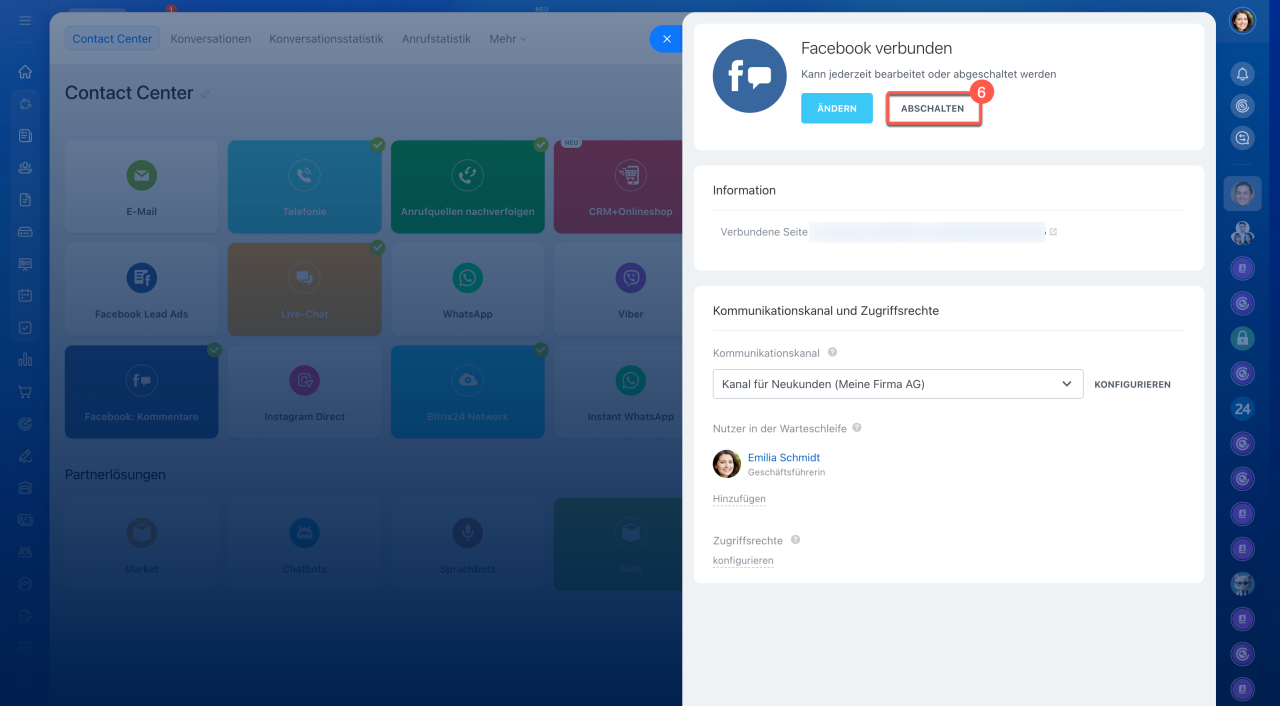Open the bar chart analytics sidebar icon
The width and height of the screenshot is (1280, 706).
pos(25,360)
